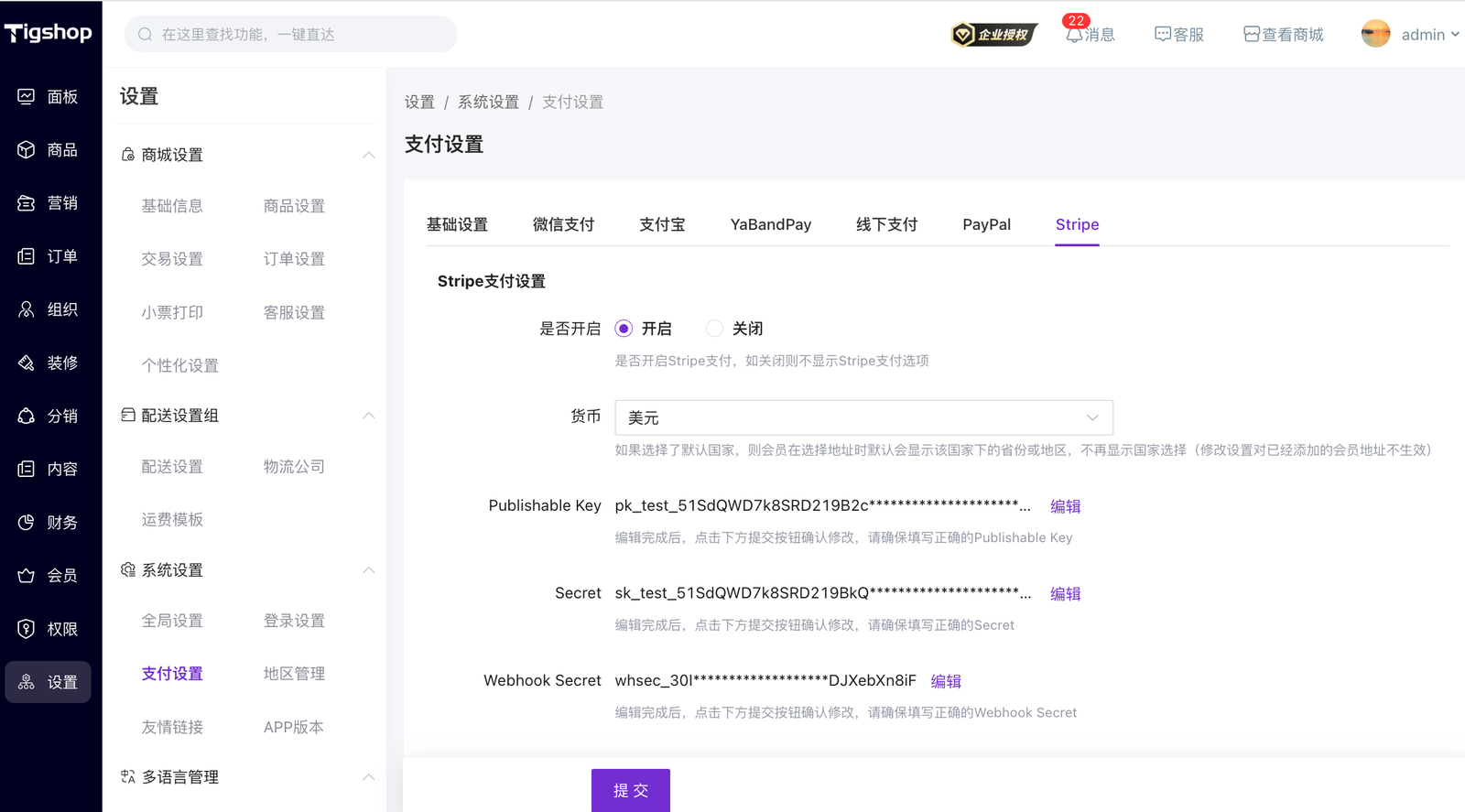
Task: Switch to the 微信支付 tab
Action: [x=563, y=224]
